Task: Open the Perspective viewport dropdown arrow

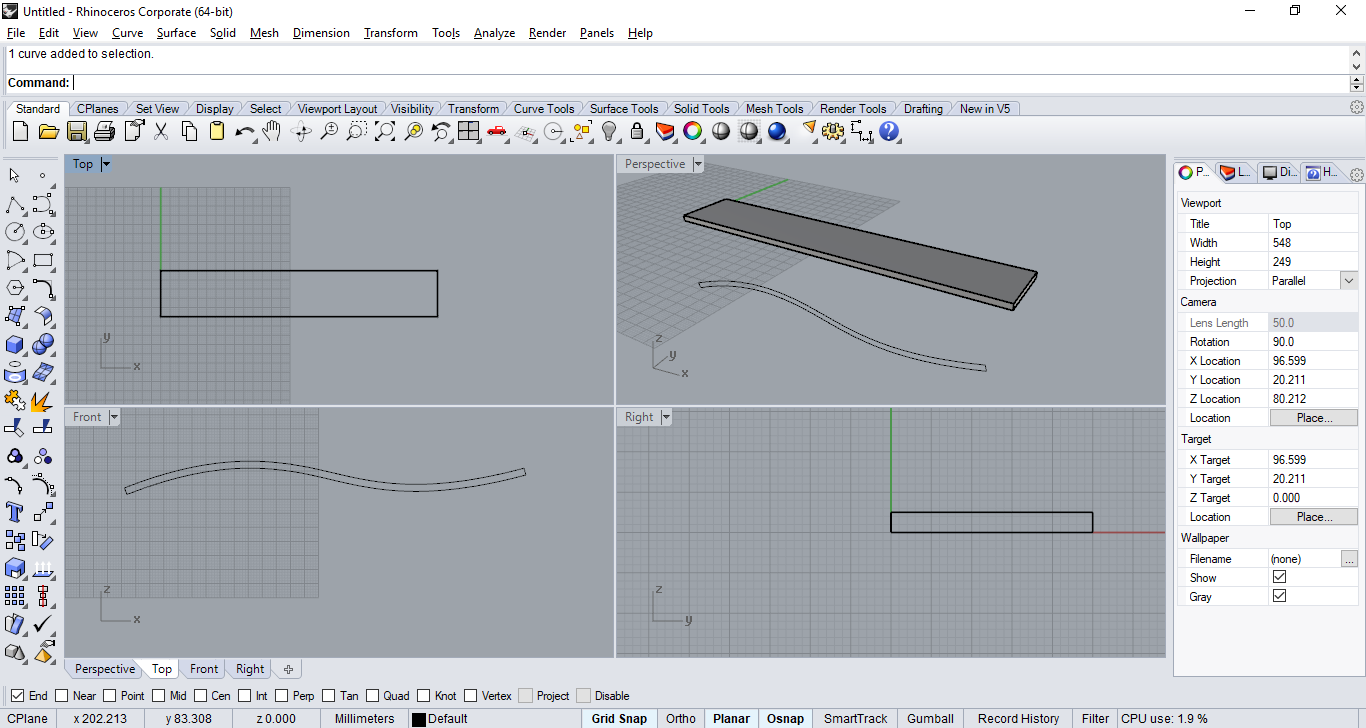Action: [x=698, y=164]
